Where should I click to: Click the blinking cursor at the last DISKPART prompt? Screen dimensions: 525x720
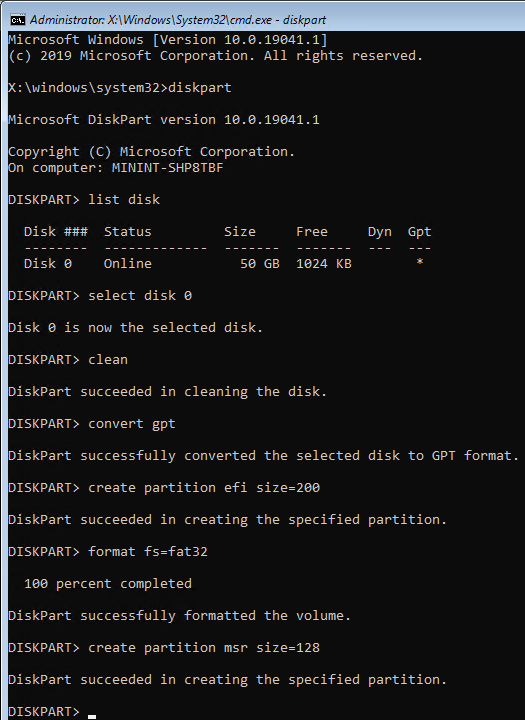coord(92,716)
